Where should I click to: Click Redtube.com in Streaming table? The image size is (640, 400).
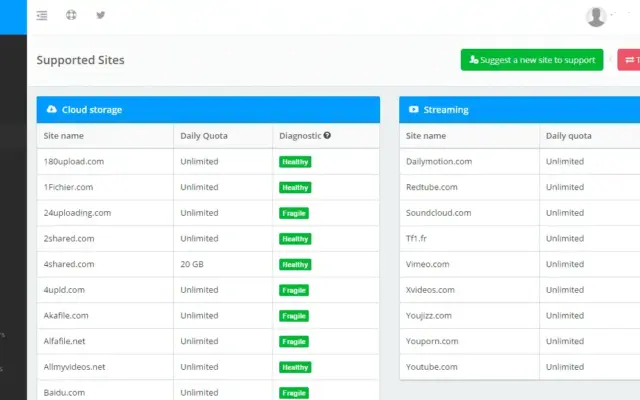pos(431,187)
